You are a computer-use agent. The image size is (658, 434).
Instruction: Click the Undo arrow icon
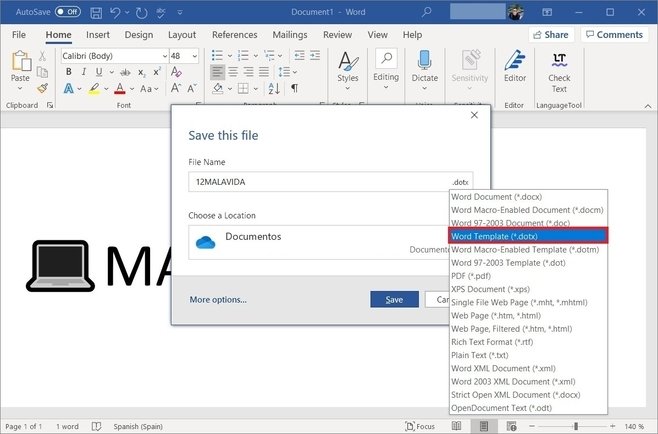point(115,13)
